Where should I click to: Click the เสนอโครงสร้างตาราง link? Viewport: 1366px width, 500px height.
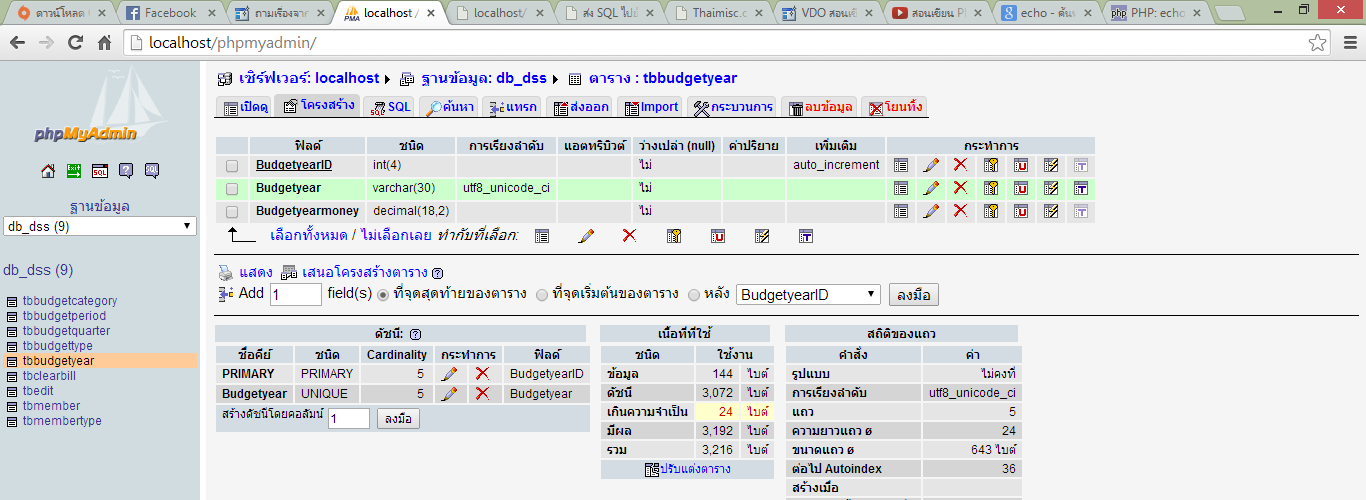point(364,272)
